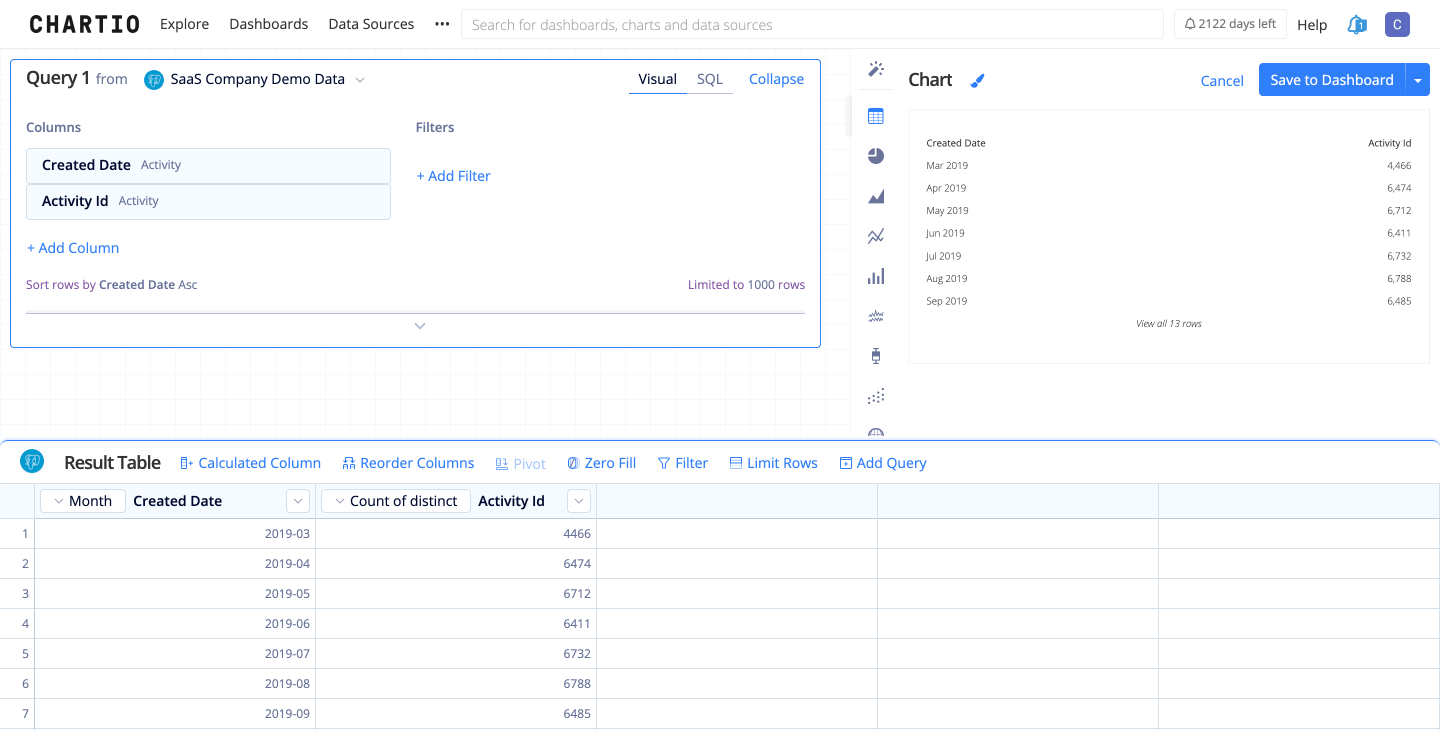Select the line chart type

coord(876,237)
